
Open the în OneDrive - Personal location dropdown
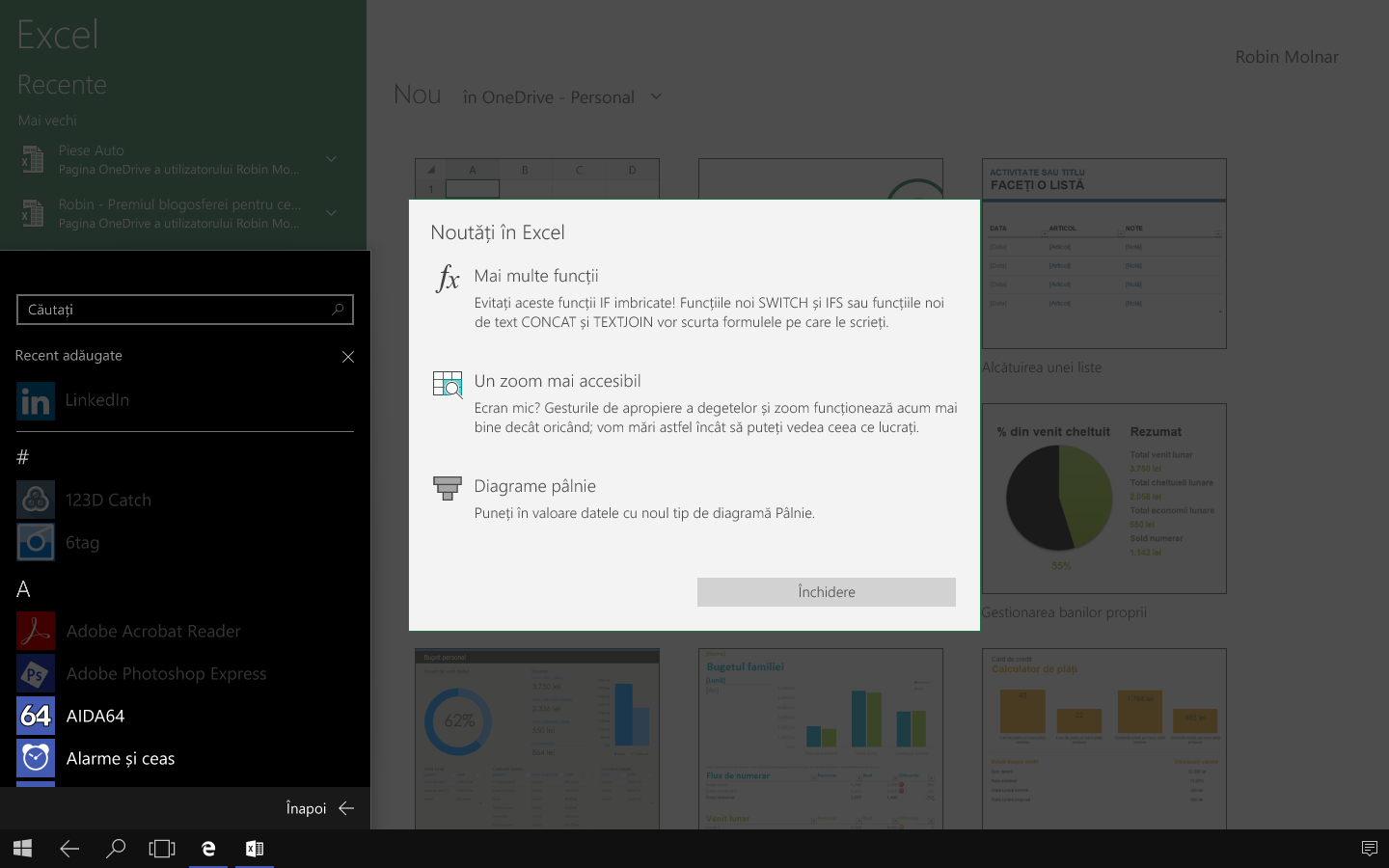pyautogui.click(x=562, y=97)
